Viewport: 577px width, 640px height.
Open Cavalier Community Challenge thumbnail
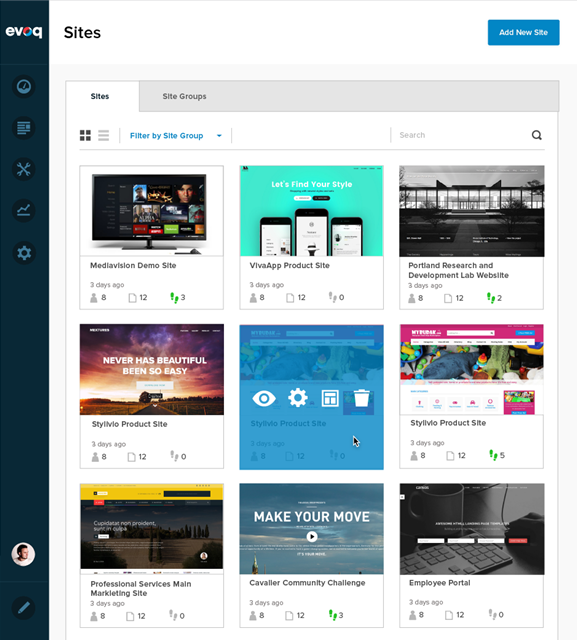(311, 529)
